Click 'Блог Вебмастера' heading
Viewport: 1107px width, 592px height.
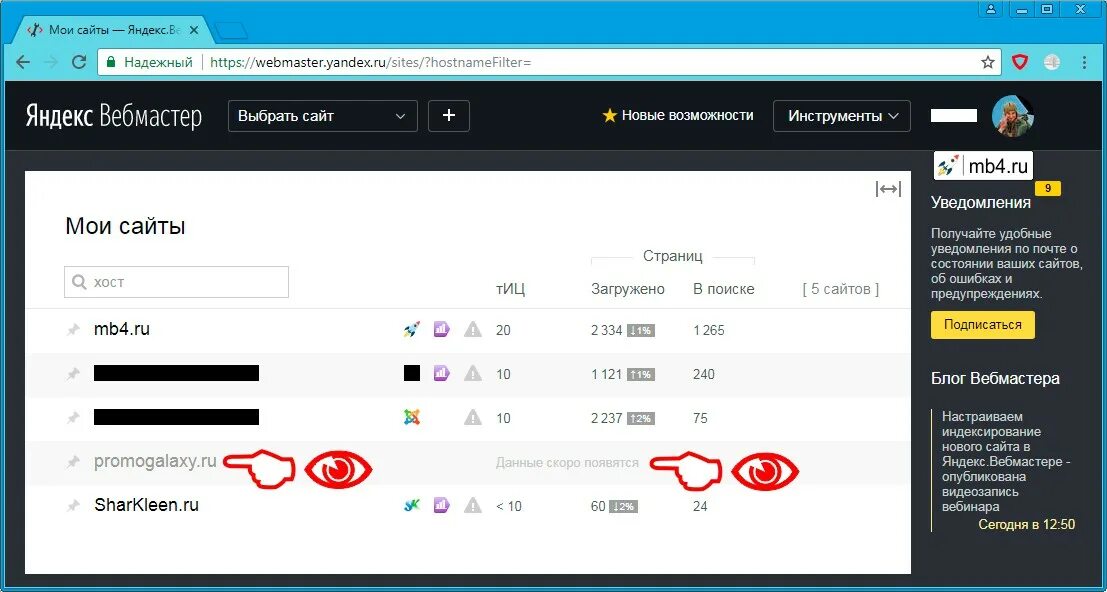[x=995, y=378]
